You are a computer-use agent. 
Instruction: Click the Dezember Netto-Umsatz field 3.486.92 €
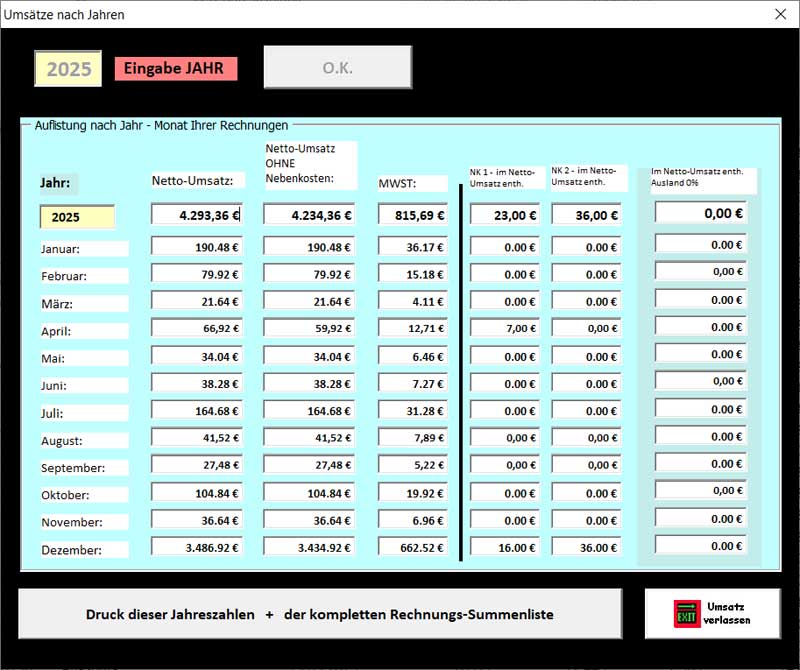tap(197, 547)
